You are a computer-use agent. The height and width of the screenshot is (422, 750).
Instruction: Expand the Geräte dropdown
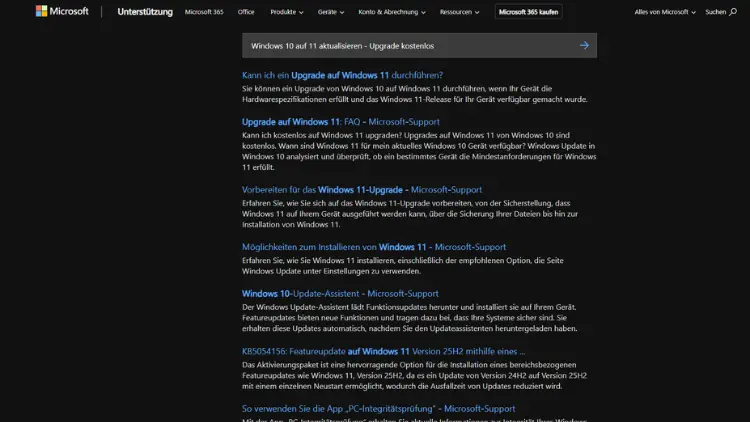tap(331, 12)
